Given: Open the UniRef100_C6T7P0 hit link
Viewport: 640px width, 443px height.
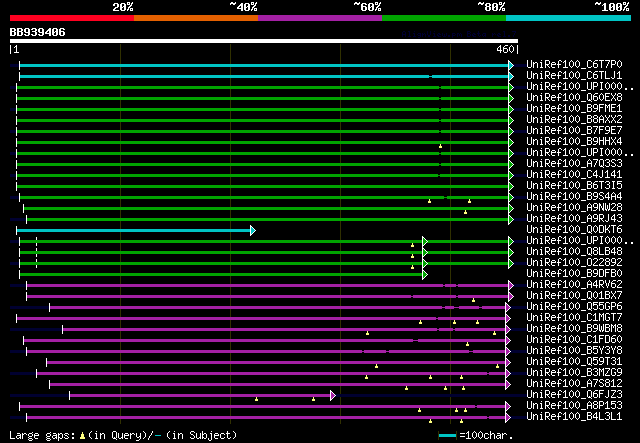Looking at the screenshot, I should [573, 64].
